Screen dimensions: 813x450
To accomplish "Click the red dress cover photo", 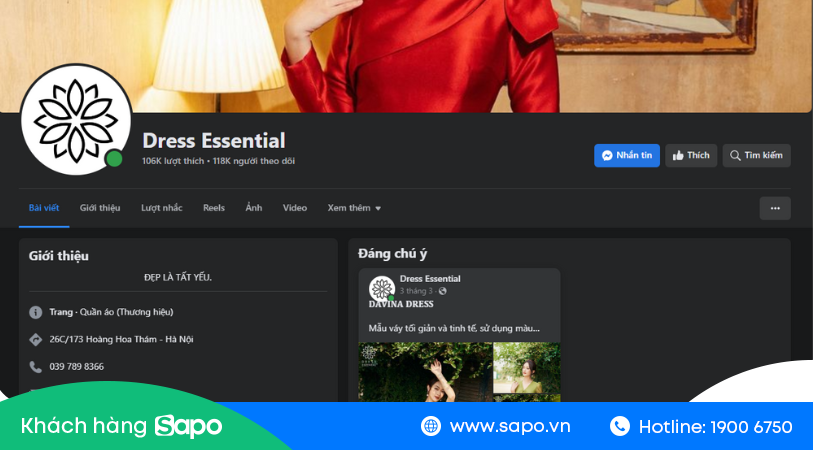I will tap(406, 55).
